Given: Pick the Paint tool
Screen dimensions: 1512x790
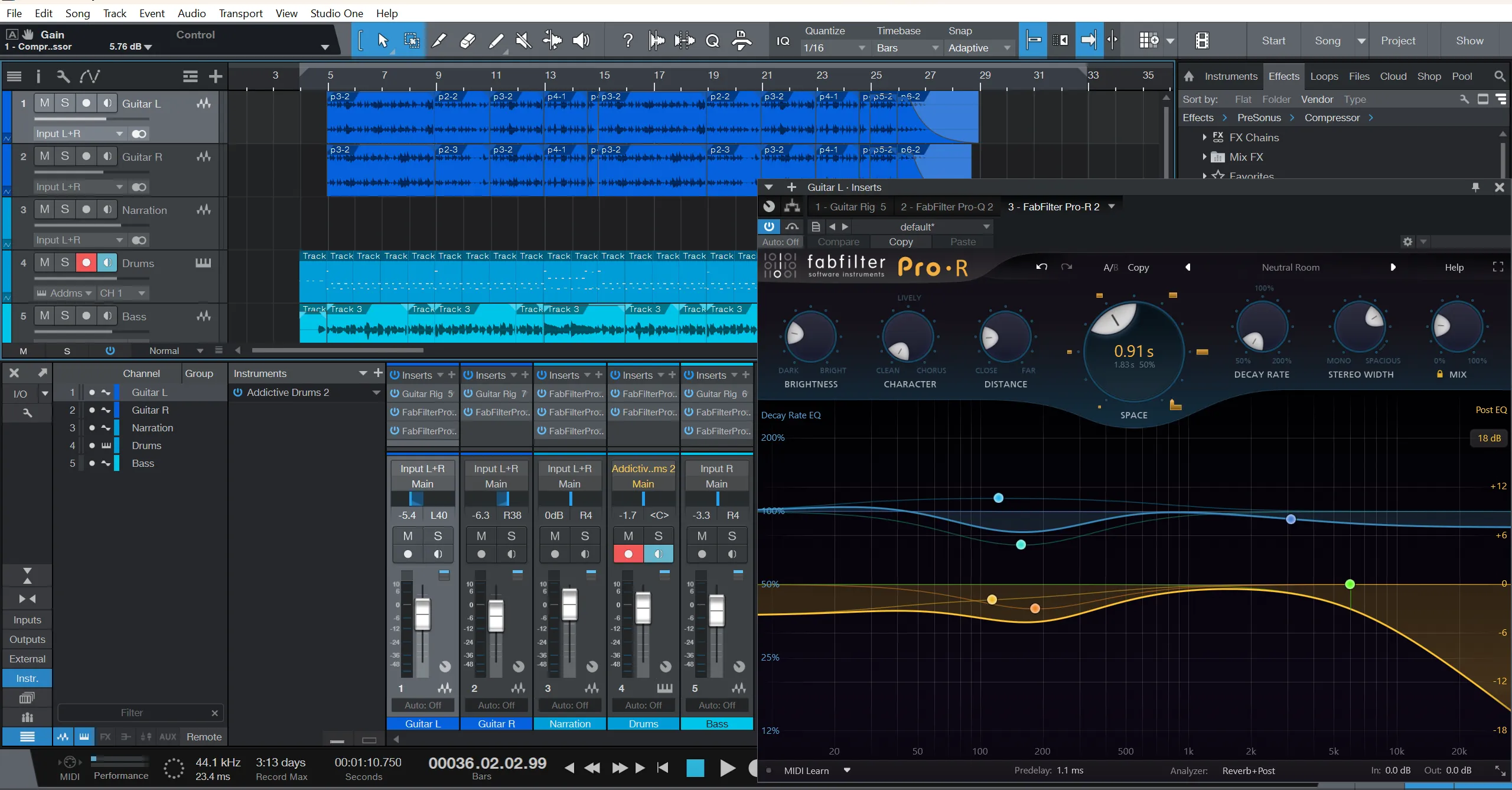Looking at the screenshot, I should (496, 40).
